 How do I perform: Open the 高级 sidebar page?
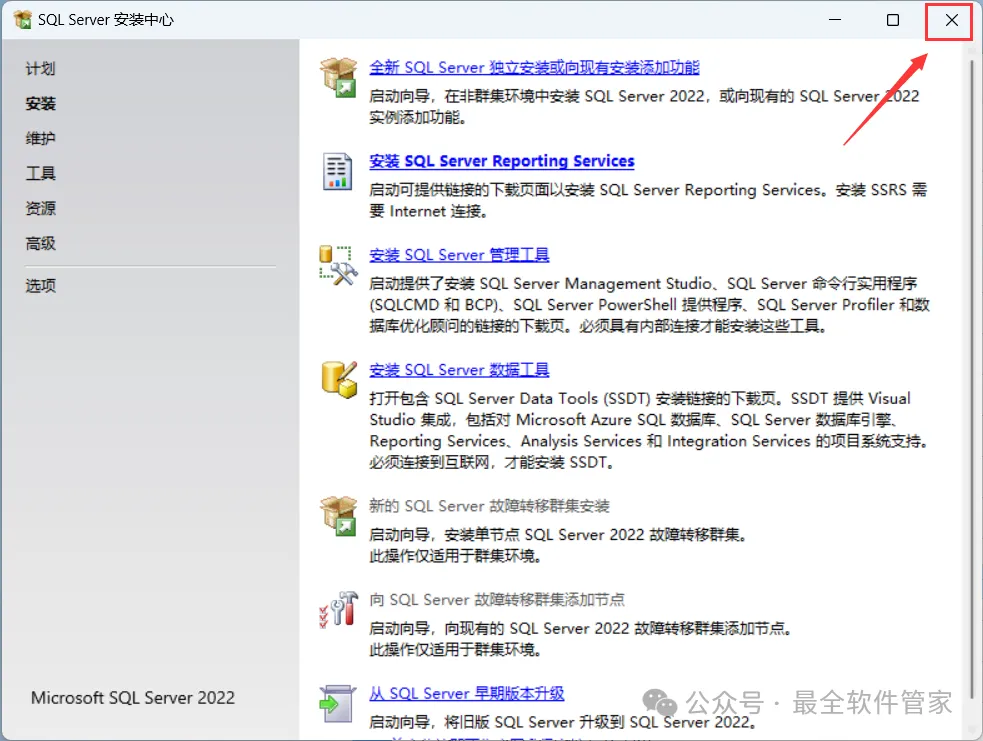point(41,243)
